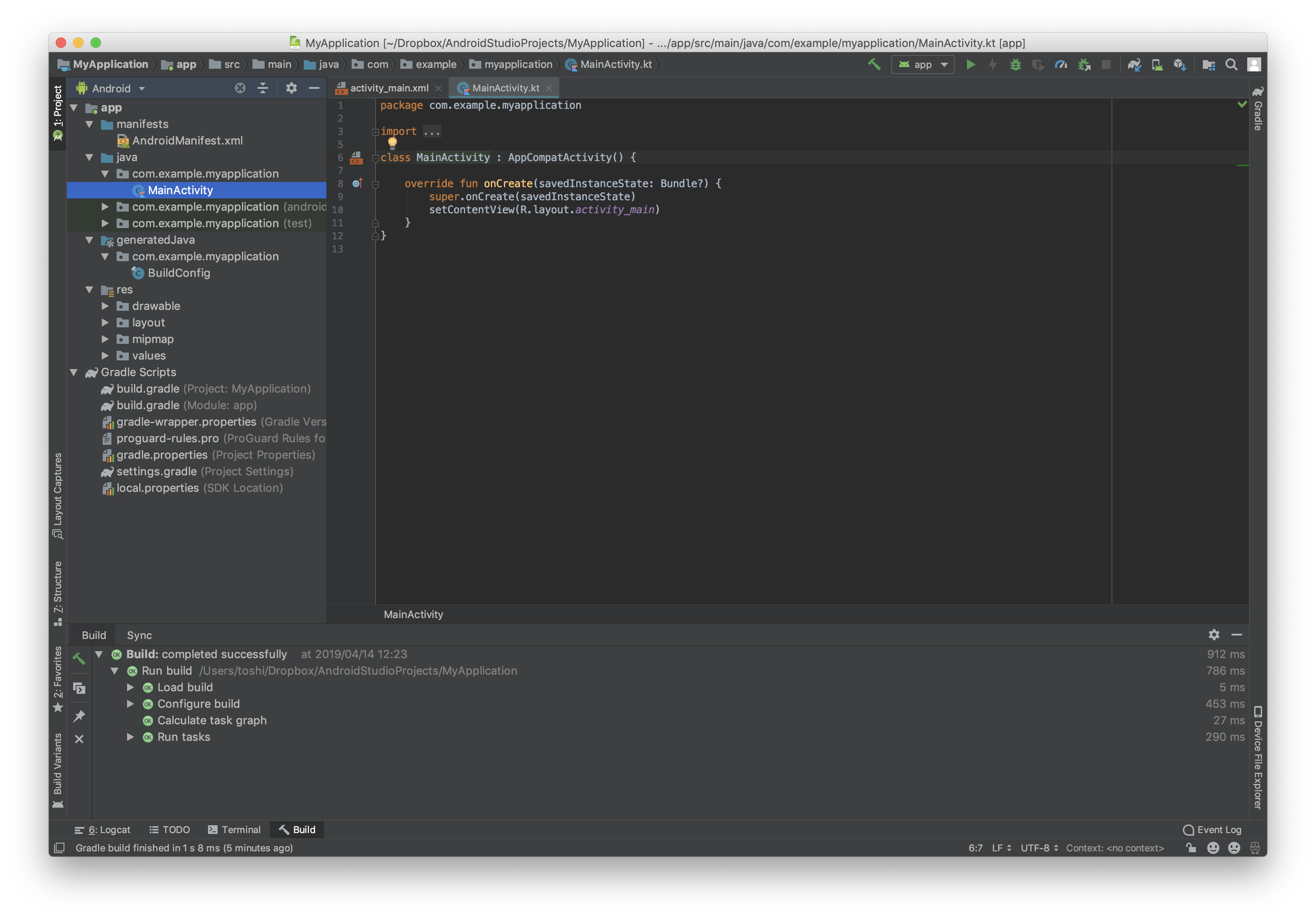Image resolution: width=1316 pixels, height=921 pixels.
Task: Toggle read-only lock icon in status bar
Action: [1191, 847]
